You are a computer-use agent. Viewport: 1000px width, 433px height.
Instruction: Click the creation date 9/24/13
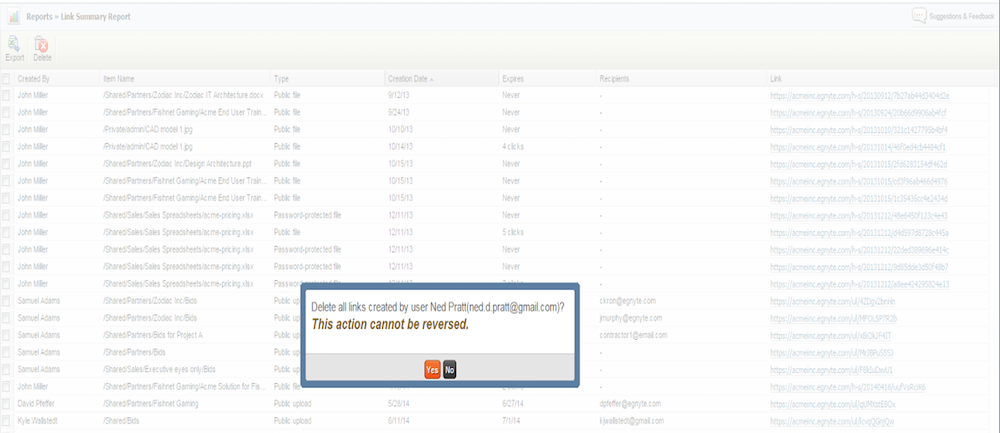pyautogui.click(x=399, y=113)
